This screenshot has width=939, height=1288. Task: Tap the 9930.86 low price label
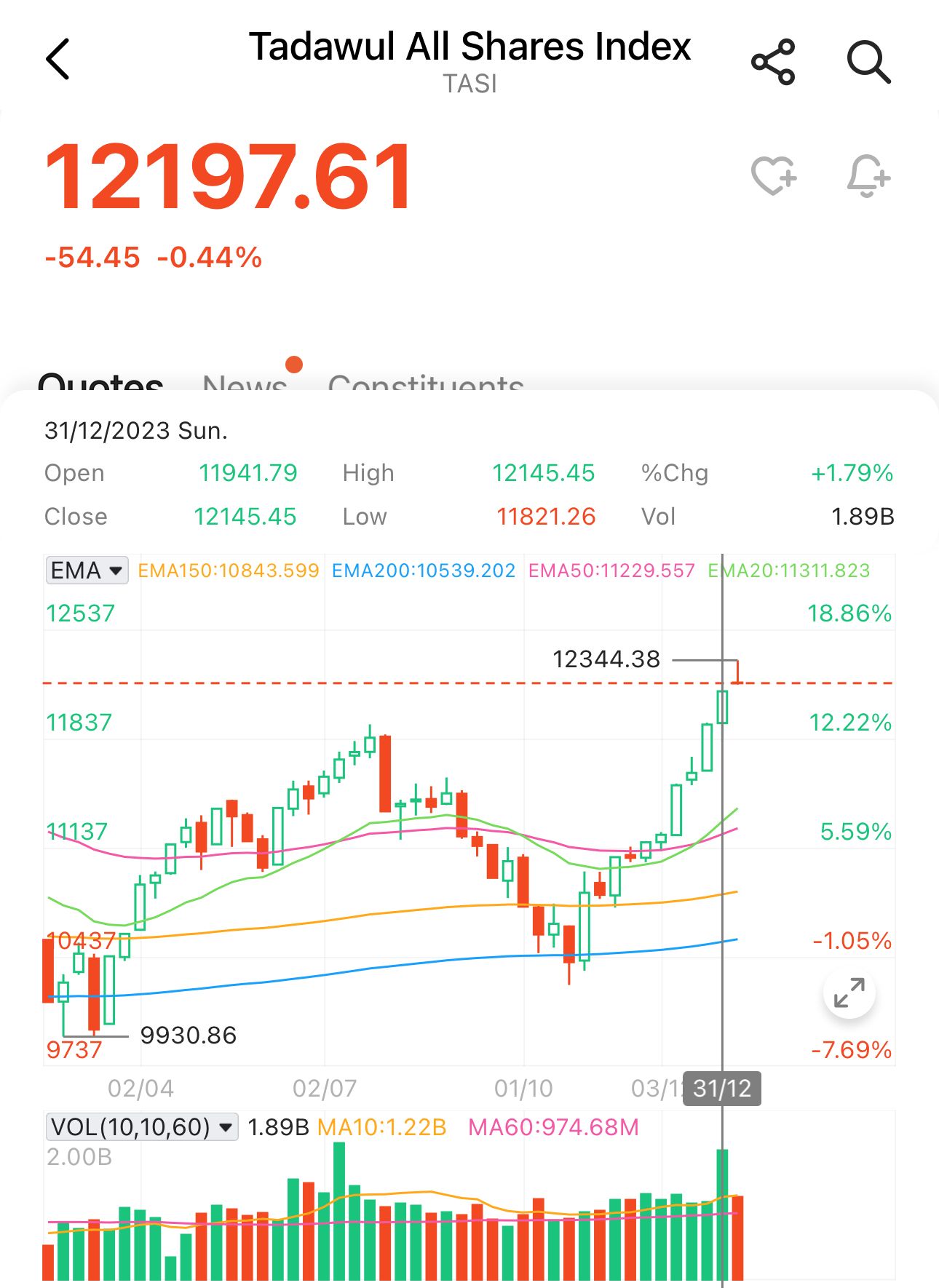[189, 1035]
